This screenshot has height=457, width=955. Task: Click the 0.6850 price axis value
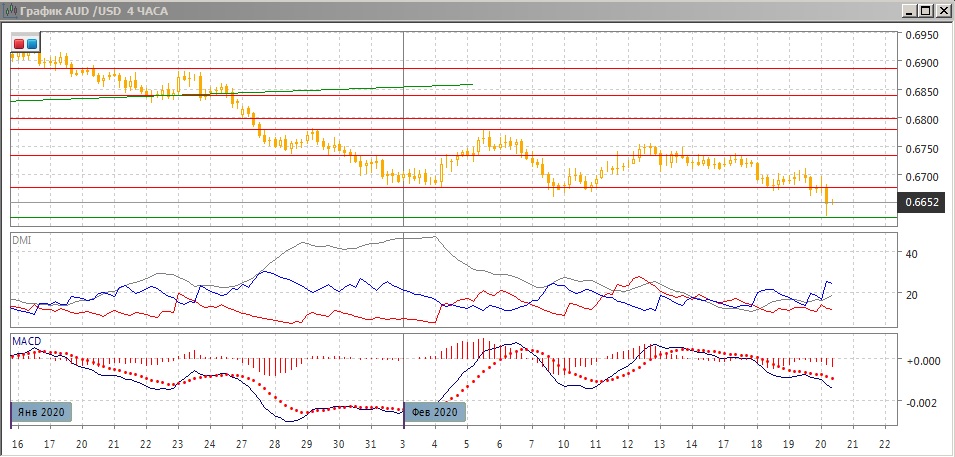(922, 92)
